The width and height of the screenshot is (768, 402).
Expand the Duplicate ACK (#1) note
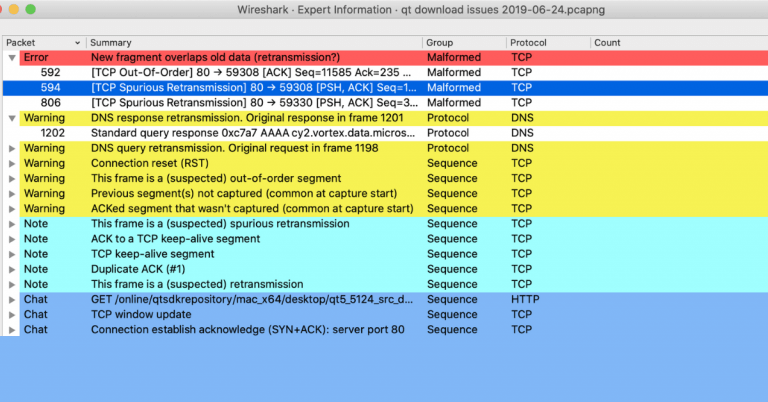click(11, 269)
